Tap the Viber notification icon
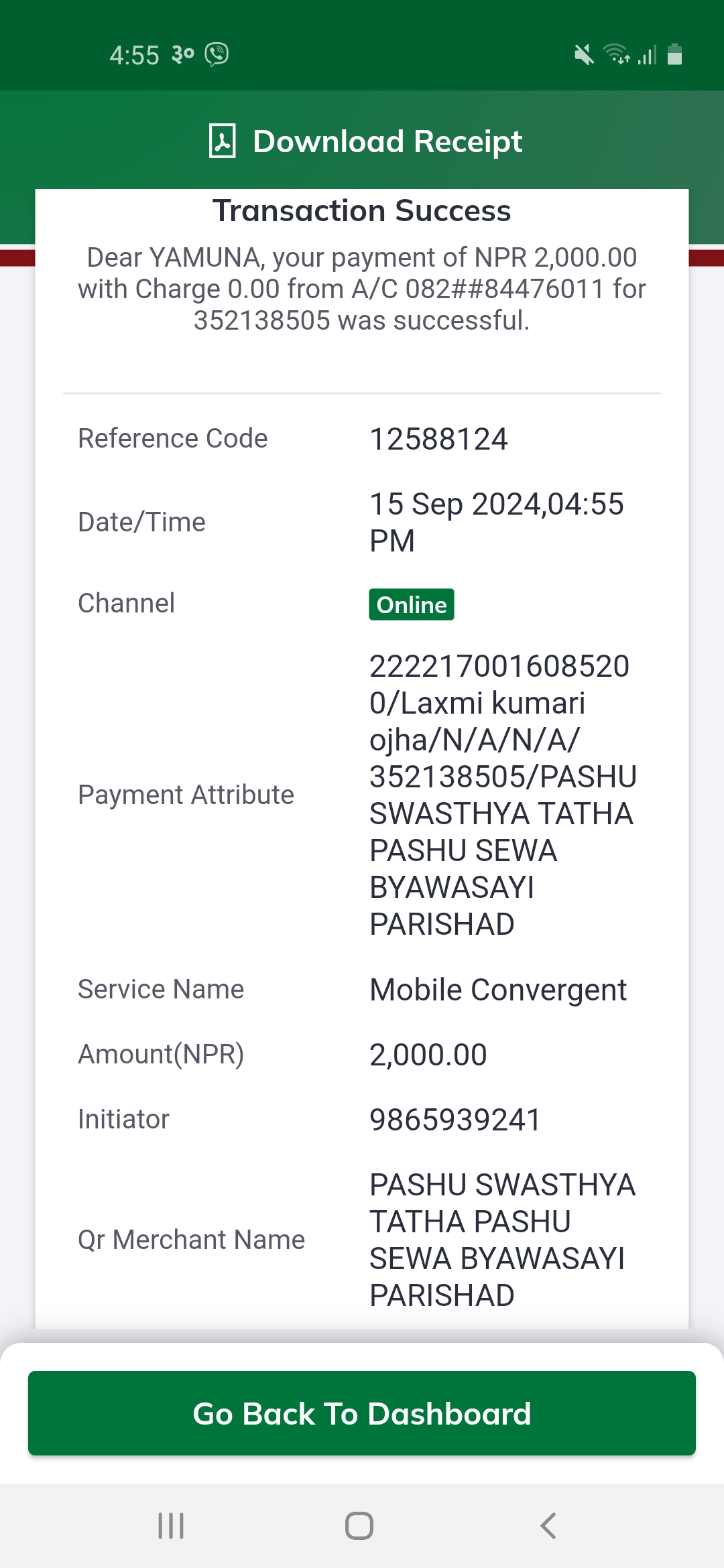The width and height of the screenshot is (724, 1568). [x=217, y=54]
